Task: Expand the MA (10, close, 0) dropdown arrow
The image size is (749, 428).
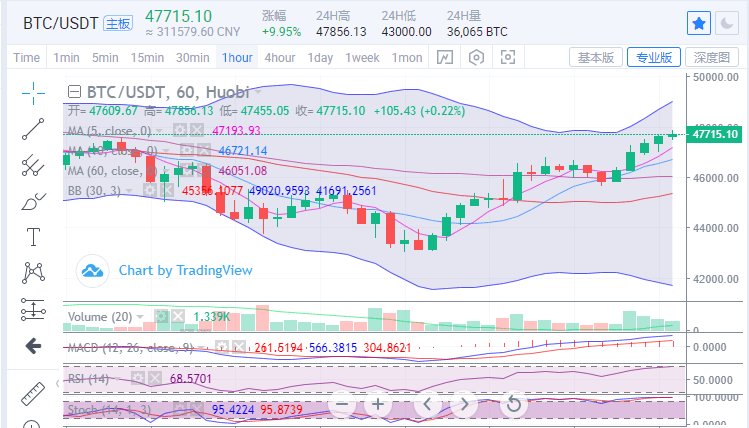Action: pos(166,151)
